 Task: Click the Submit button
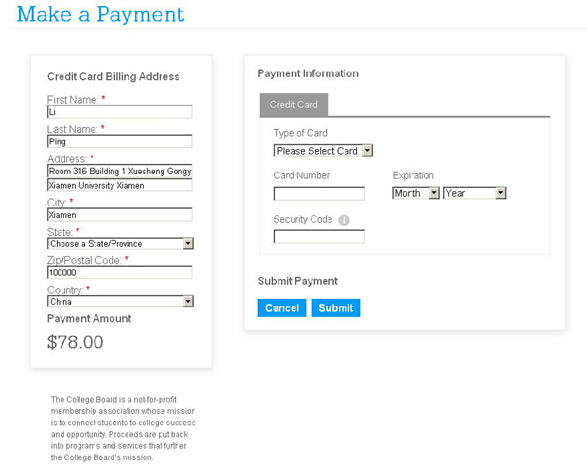tap(336, 308)
